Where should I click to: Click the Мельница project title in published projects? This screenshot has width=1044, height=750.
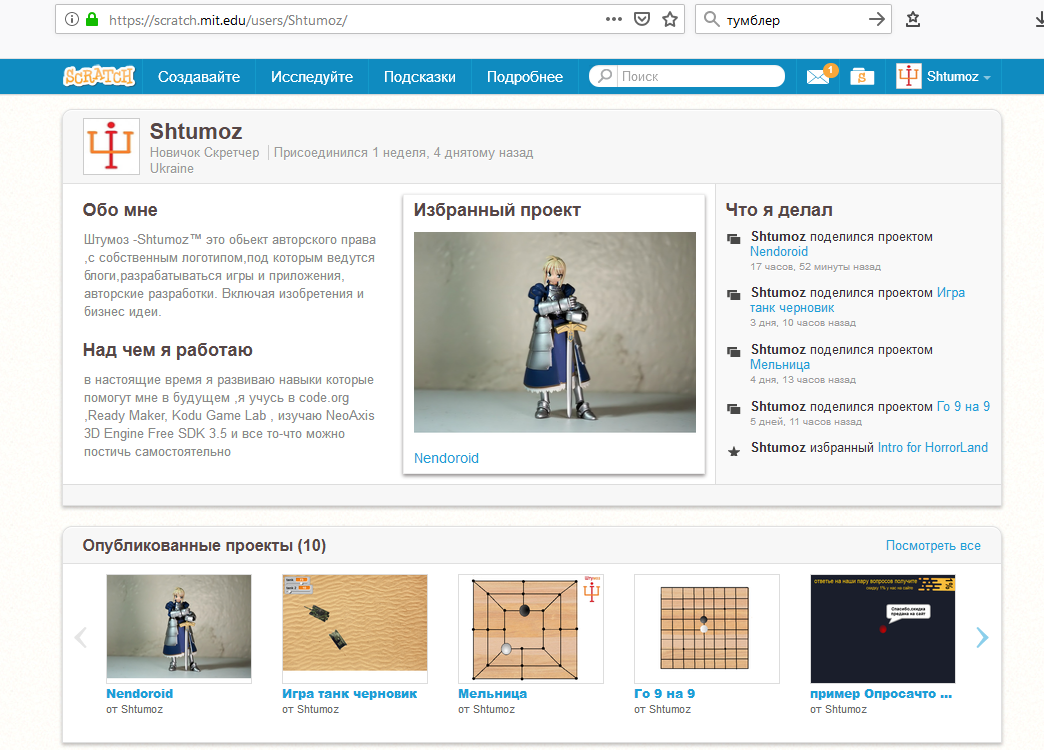coord(493,693)
